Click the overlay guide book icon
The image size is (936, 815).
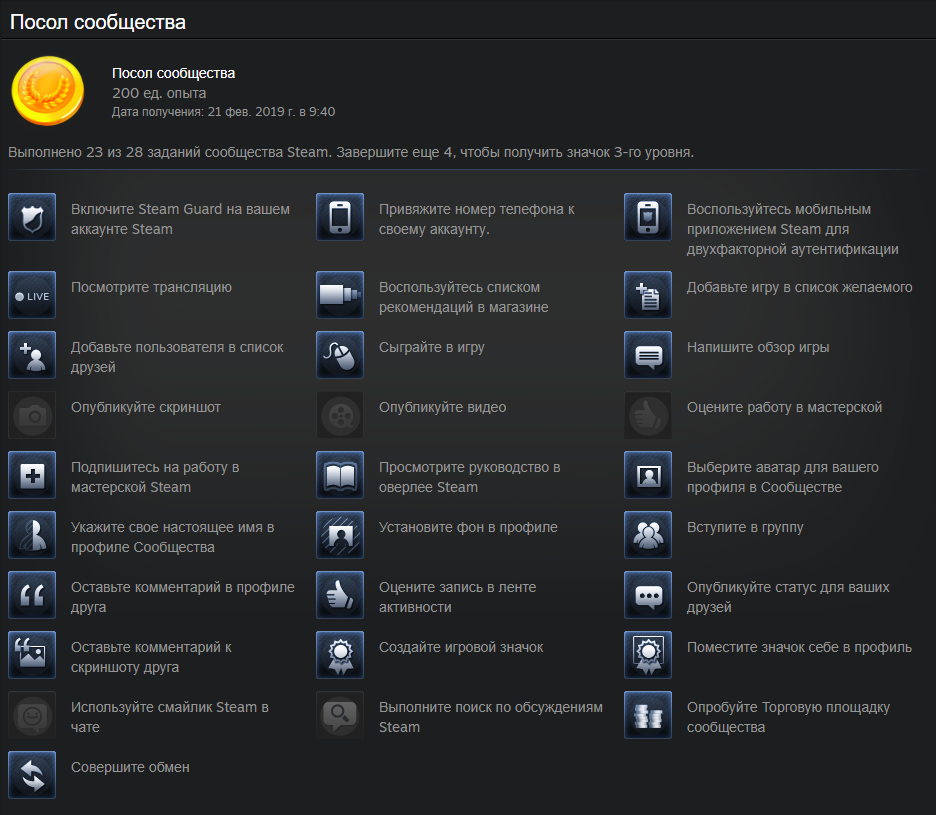pyautogui.click(x=340, y=475)
